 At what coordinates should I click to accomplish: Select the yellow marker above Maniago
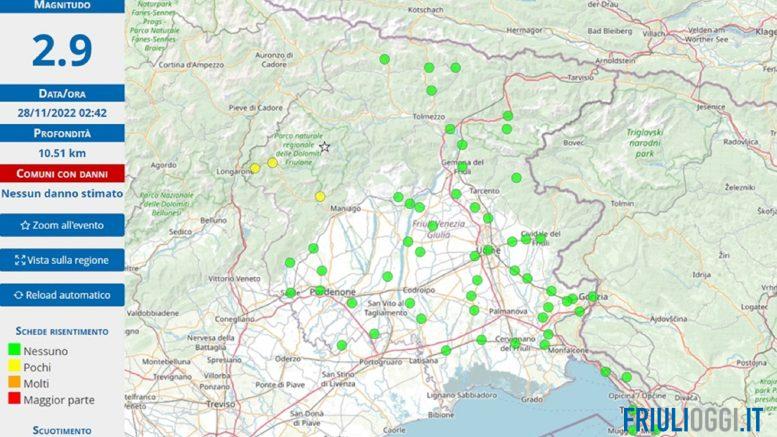(320, 196)
